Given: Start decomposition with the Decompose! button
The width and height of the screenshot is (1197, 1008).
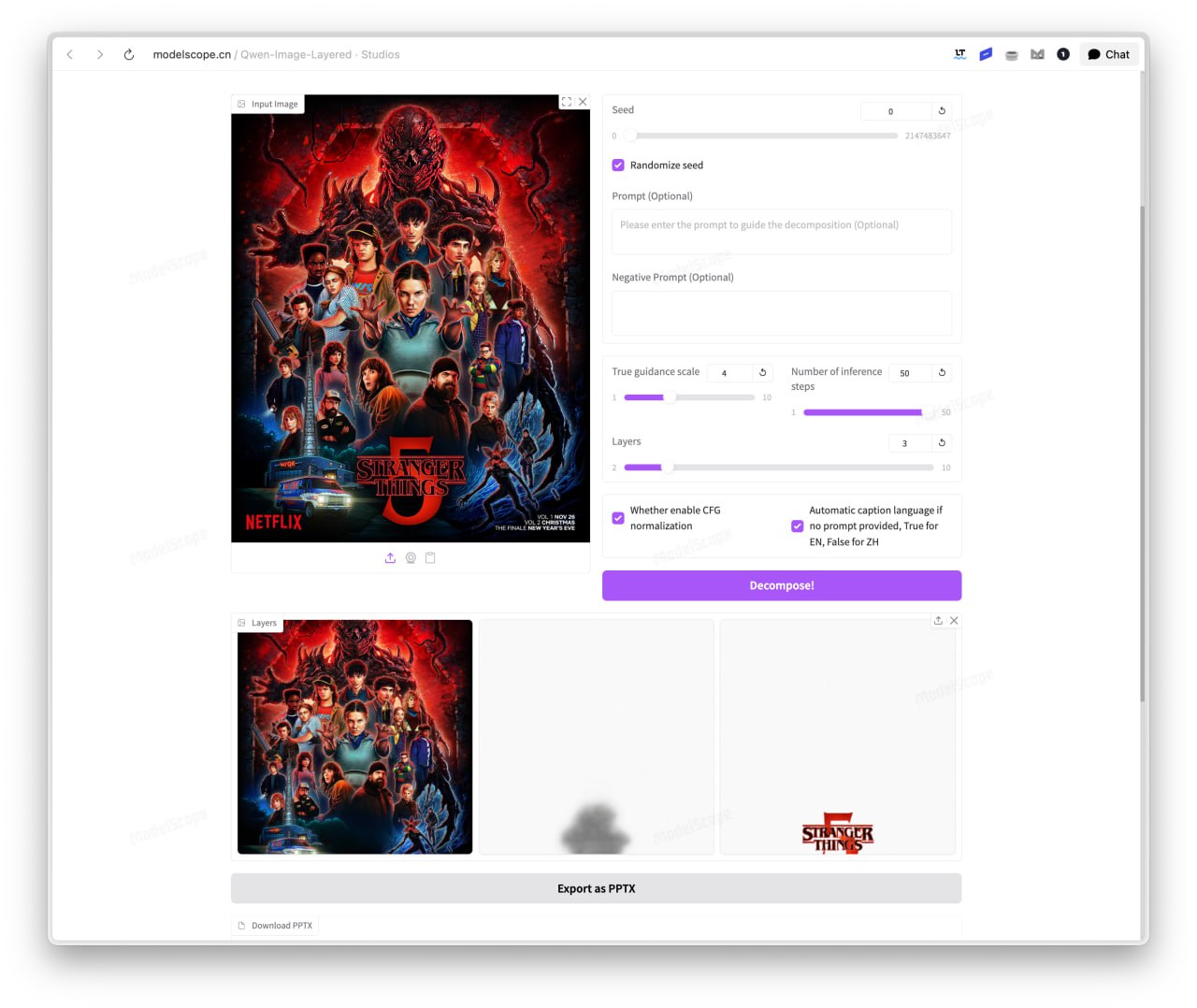Looking at the screenshot, I should [x=782, y=585].
